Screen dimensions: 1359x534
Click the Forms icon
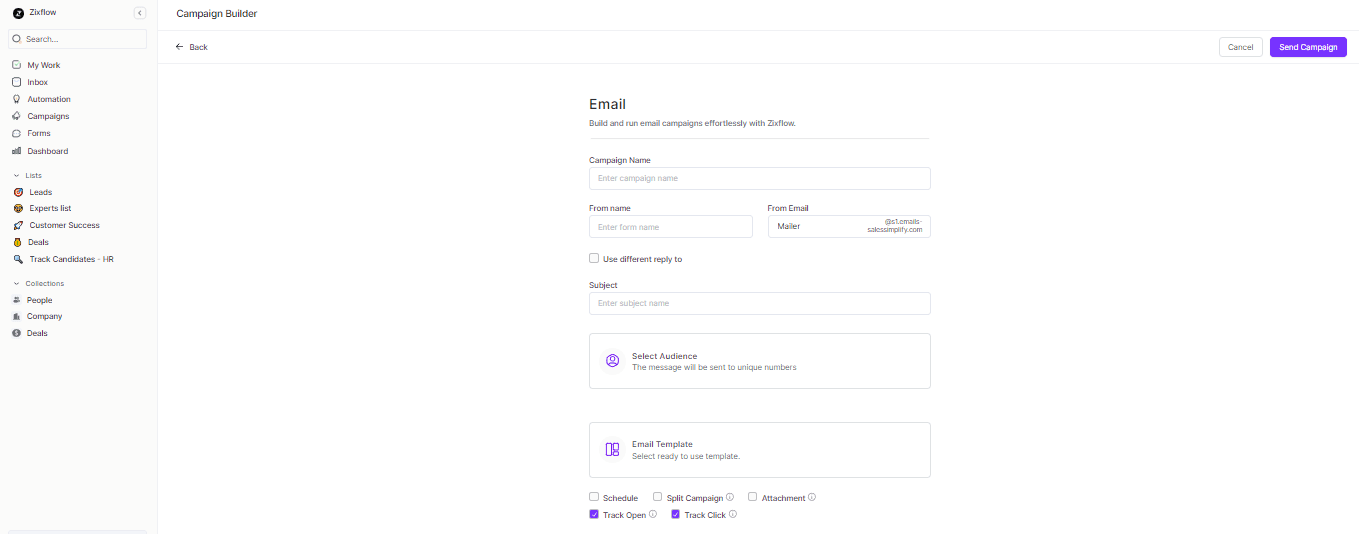click(17, 133)
